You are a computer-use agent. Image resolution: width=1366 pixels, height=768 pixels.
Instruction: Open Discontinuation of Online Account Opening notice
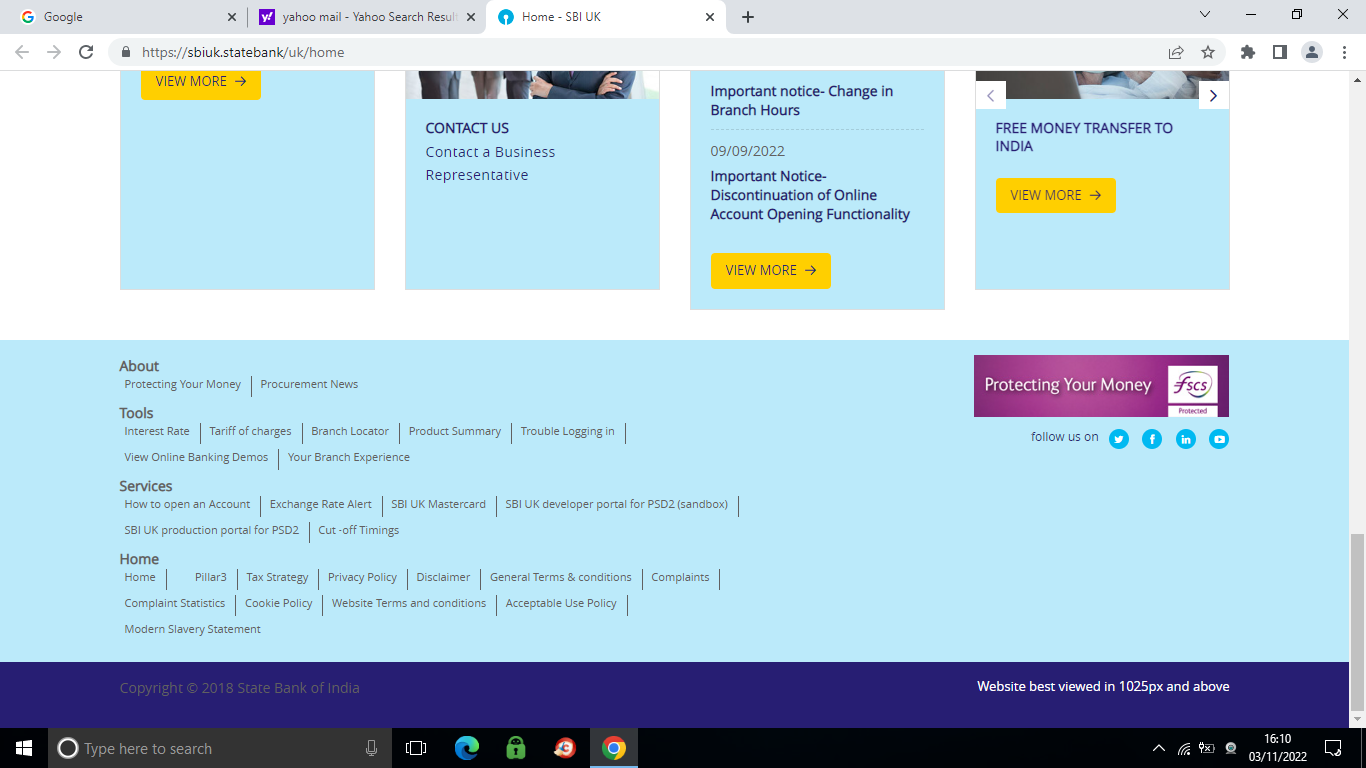tap(810, 195)
